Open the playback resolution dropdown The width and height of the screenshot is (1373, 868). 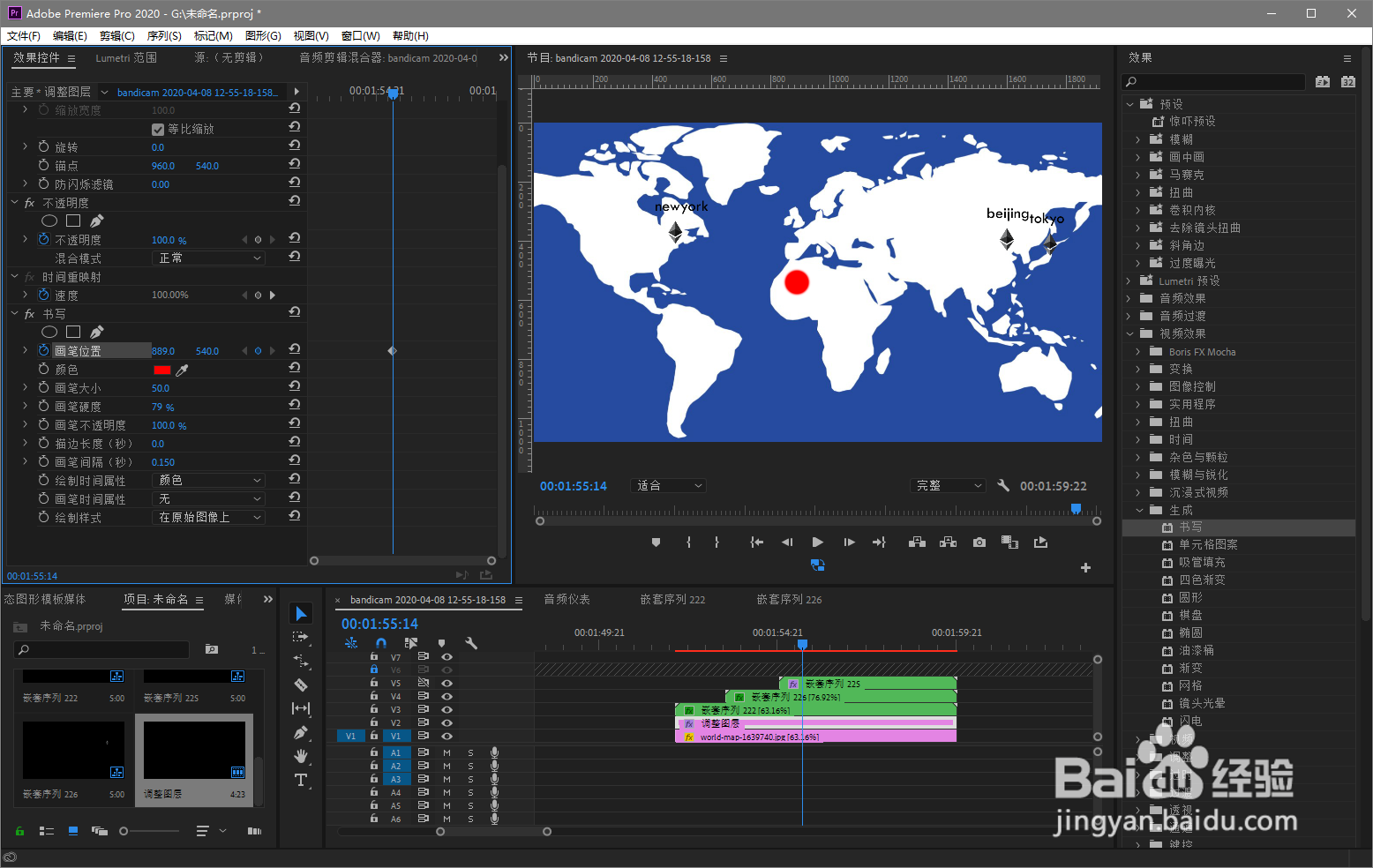click(x=947, y=485)
